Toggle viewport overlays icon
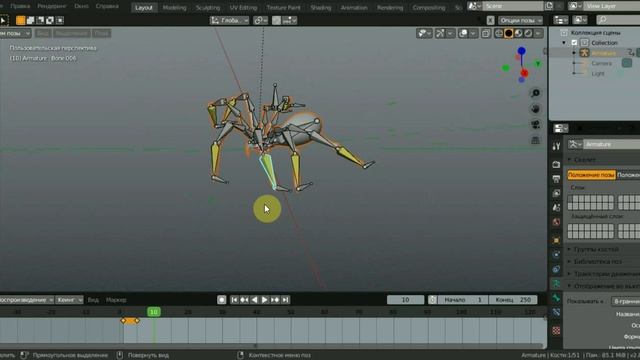 (463, 33)
